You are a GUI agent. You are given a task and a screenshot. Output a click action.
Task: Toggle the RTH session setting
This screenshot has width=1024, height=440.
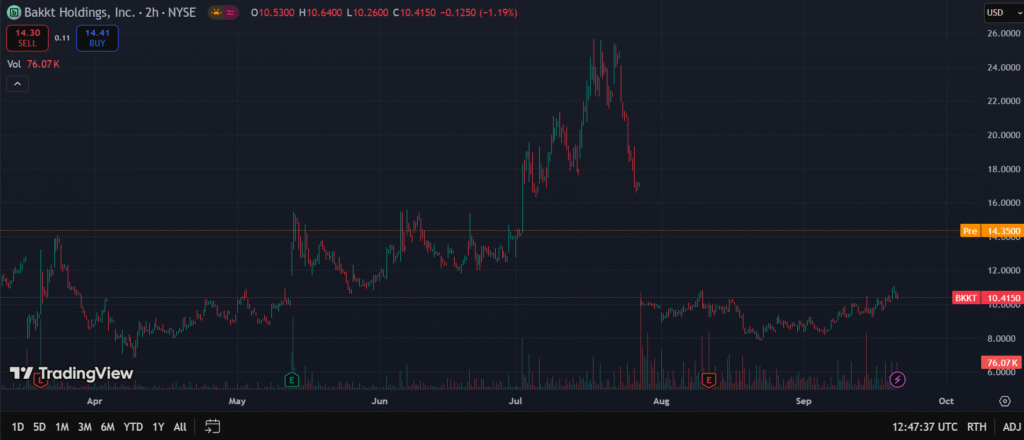tap(976, 427)
